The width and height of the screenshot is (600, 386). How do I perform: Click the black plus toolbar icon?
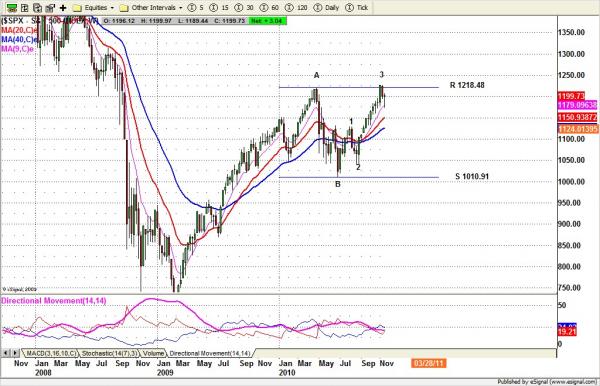point(63,8)
